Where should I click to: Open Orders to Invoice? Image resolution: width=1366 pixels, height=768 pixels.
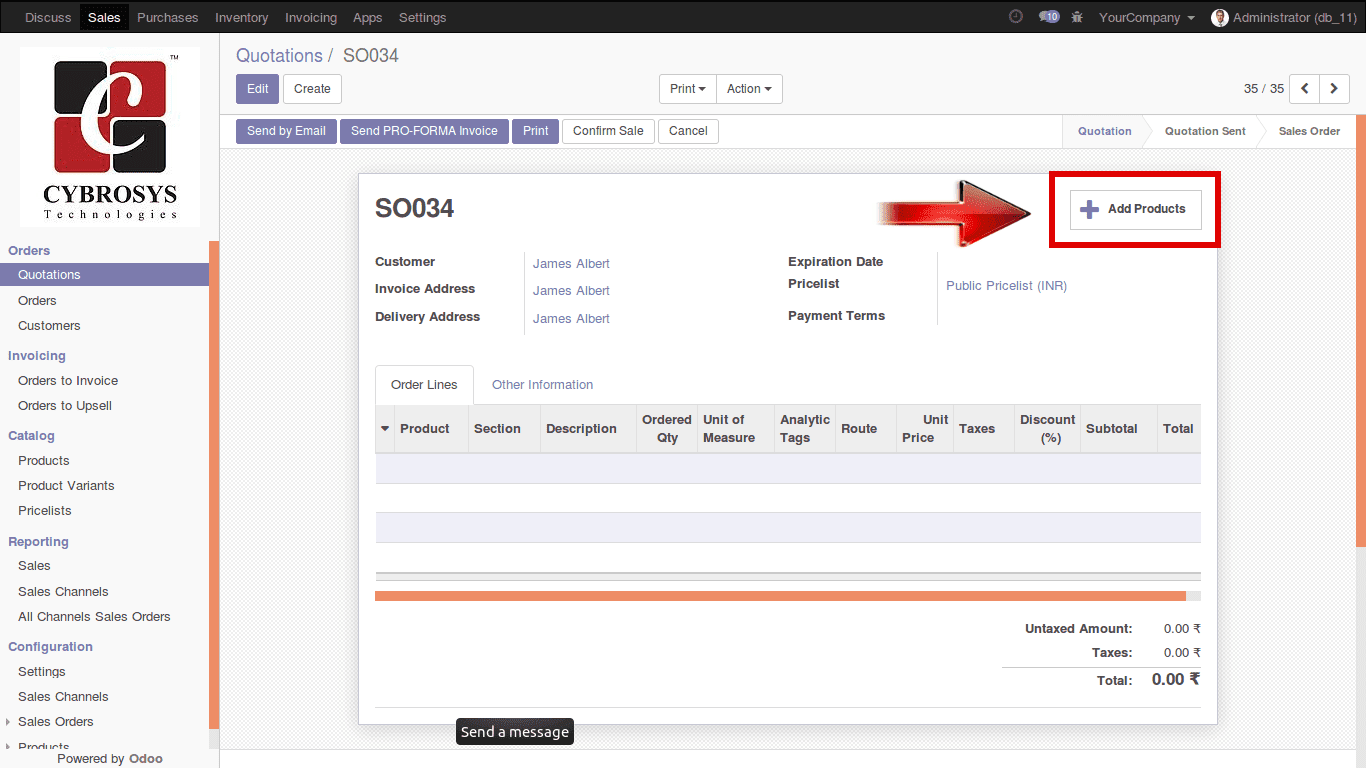[68, 381]
